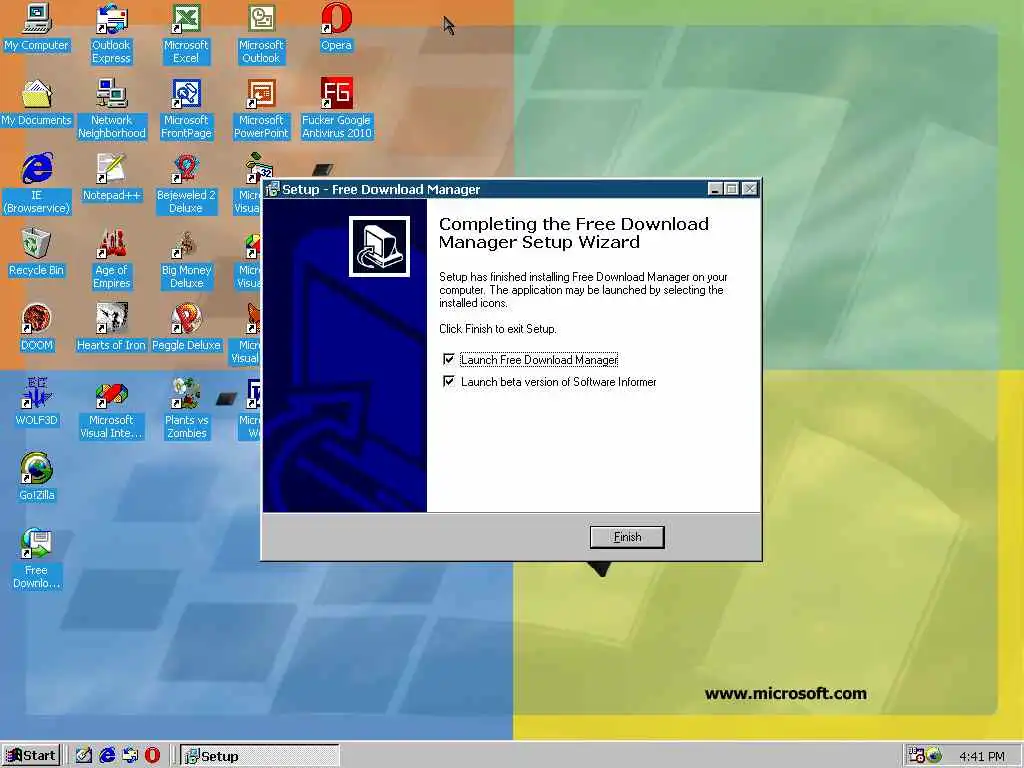Click the globe icon in system tray

pyautogui.click(x=934, y=756)
